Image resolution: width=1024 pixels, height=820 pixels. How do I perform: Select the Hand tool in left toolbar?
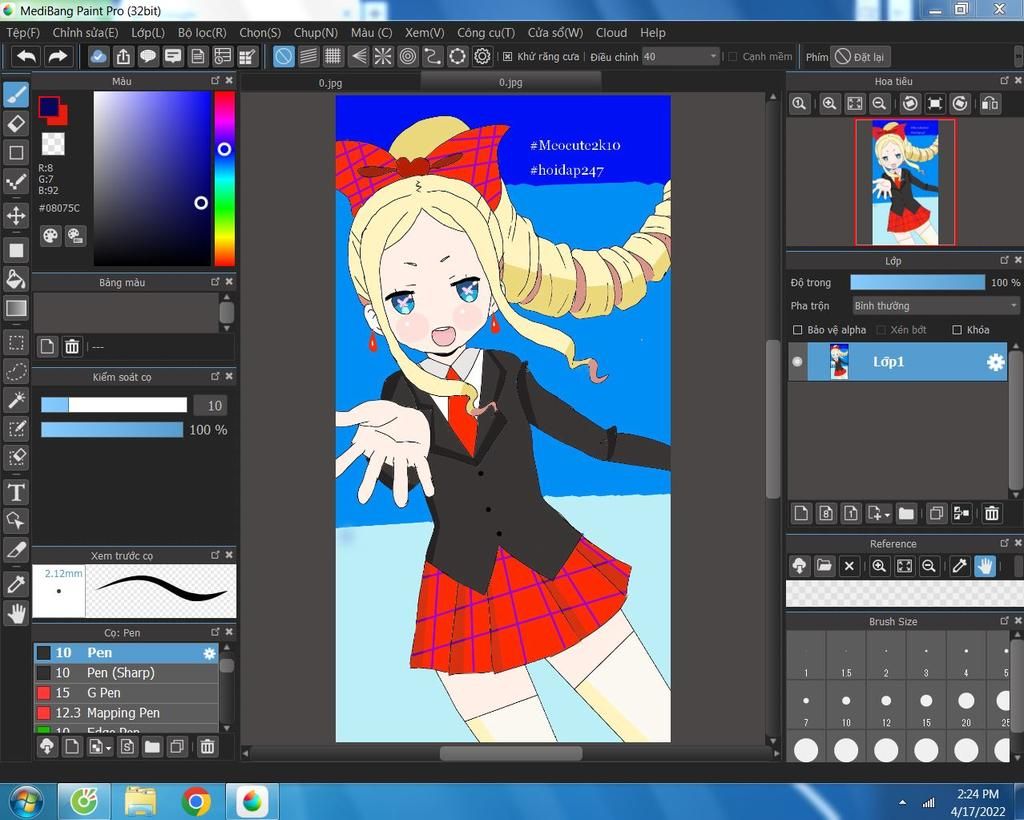(x=16, y=613)
